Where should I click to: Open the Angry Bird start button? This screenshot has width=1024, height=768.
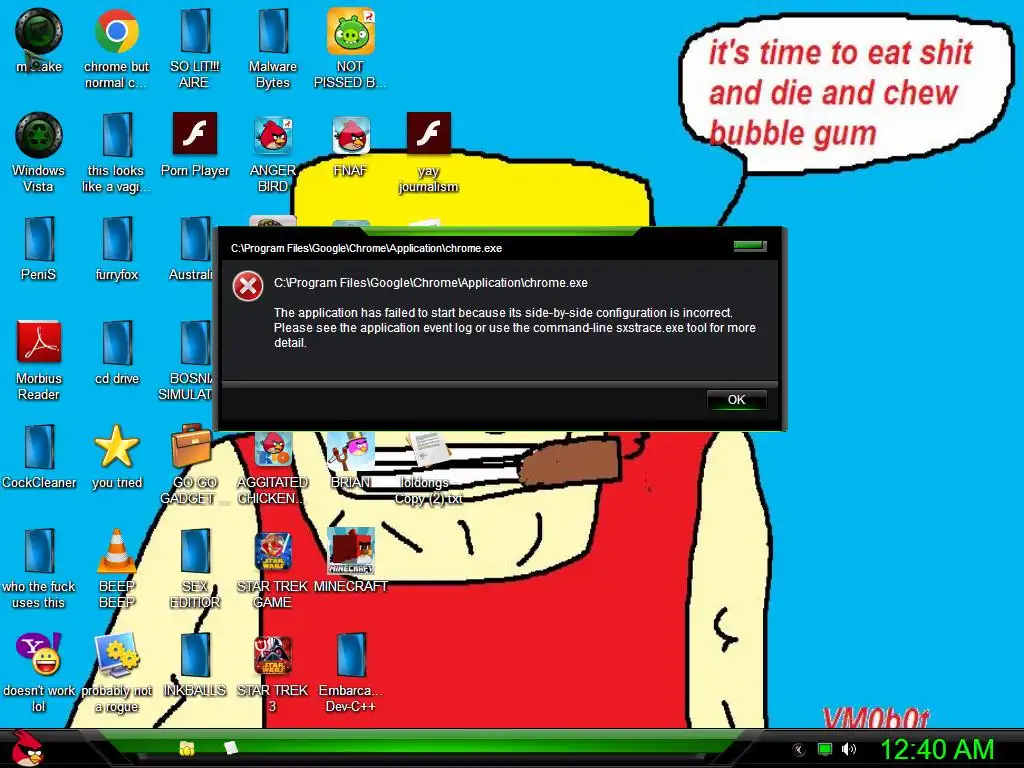tap(27, 748)
